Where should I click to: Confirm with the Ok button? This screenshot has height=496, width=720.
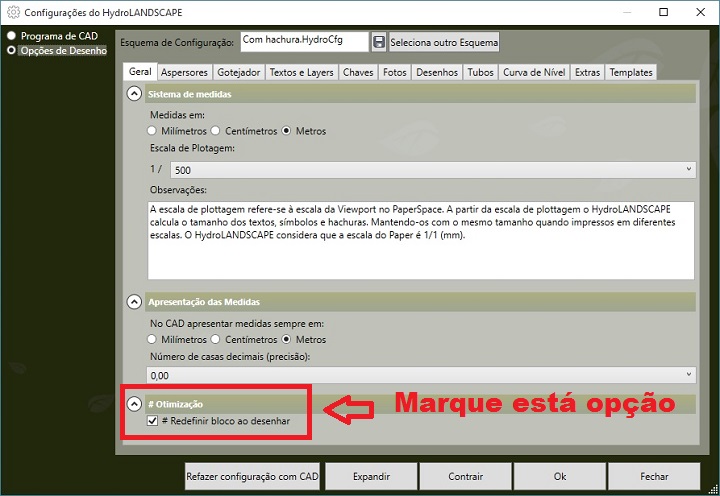point(560,476)
